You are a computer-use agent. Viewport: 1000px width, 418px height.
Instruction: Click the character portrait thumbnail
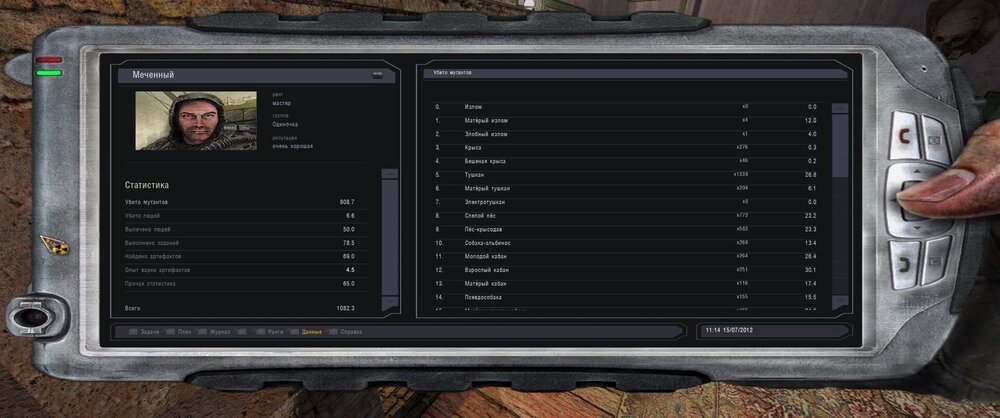[x=196, y=121]
